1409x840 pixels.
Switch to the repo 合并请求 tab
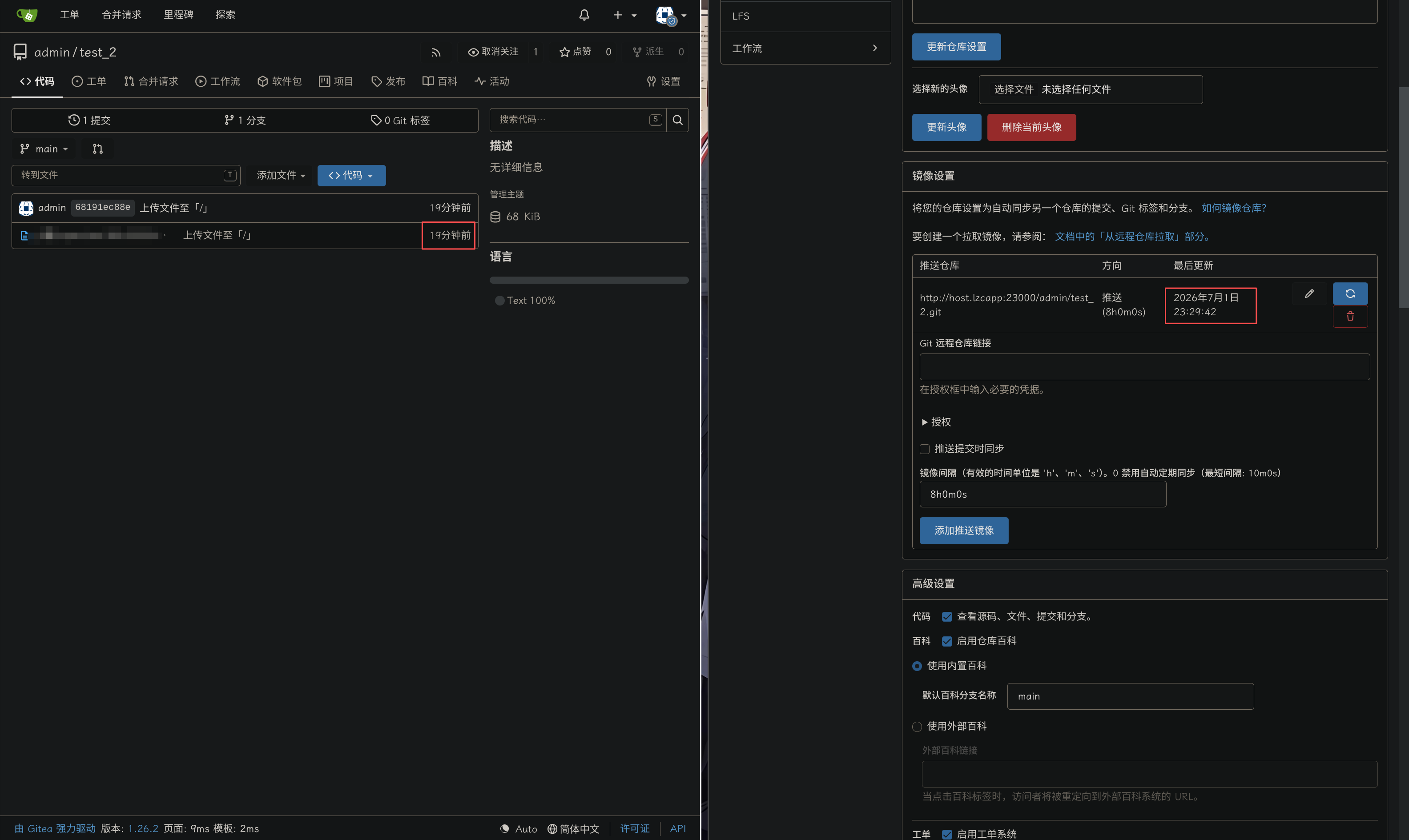click(151, 81)
